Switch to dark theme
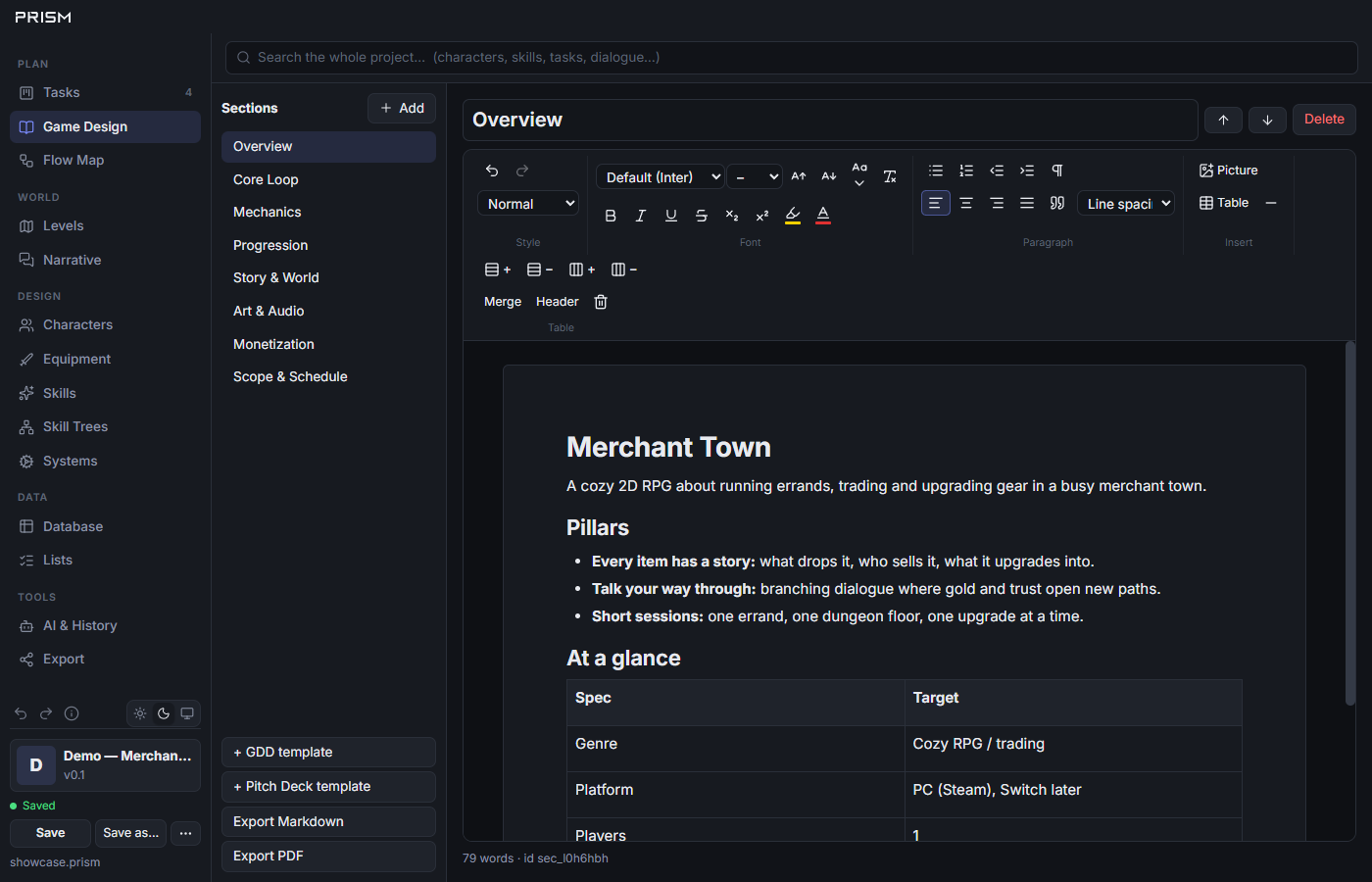The width and height of the screenshot is (1372, 882). (x=164, y=713)
